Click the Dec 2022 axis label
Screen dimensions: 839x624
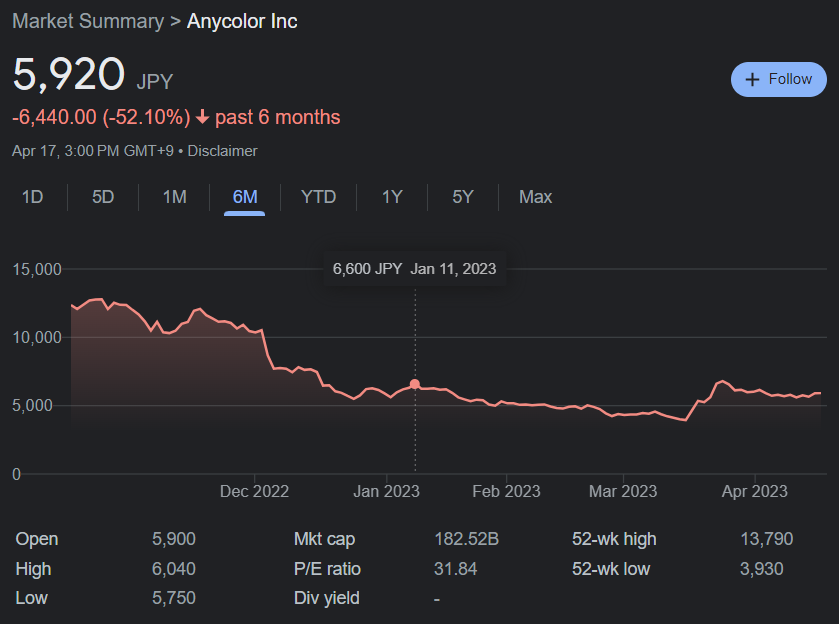(x=254, y=491)
